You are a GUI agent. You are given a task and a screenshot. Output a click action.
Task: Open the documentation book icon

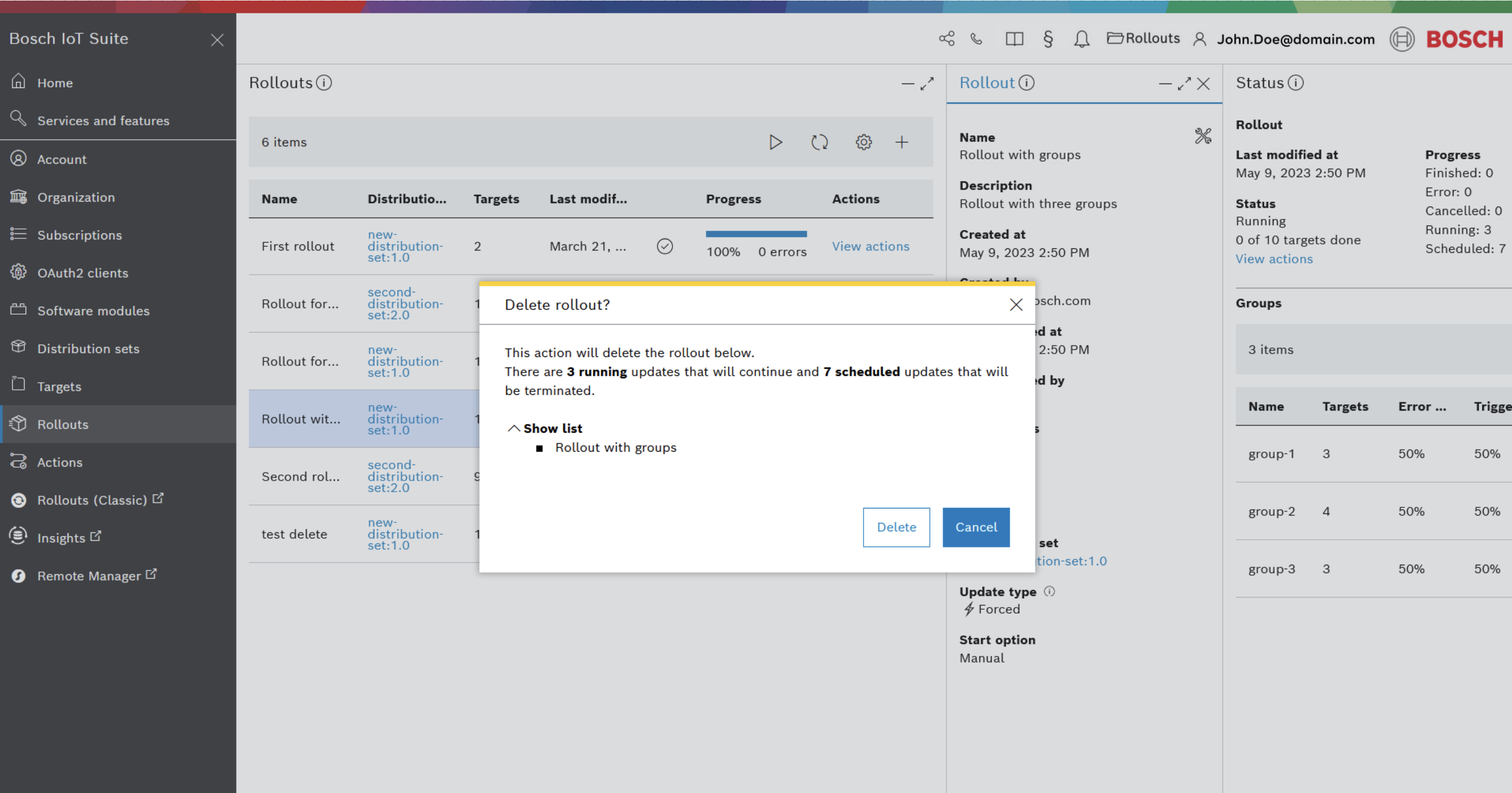[x=1014, y=39]
